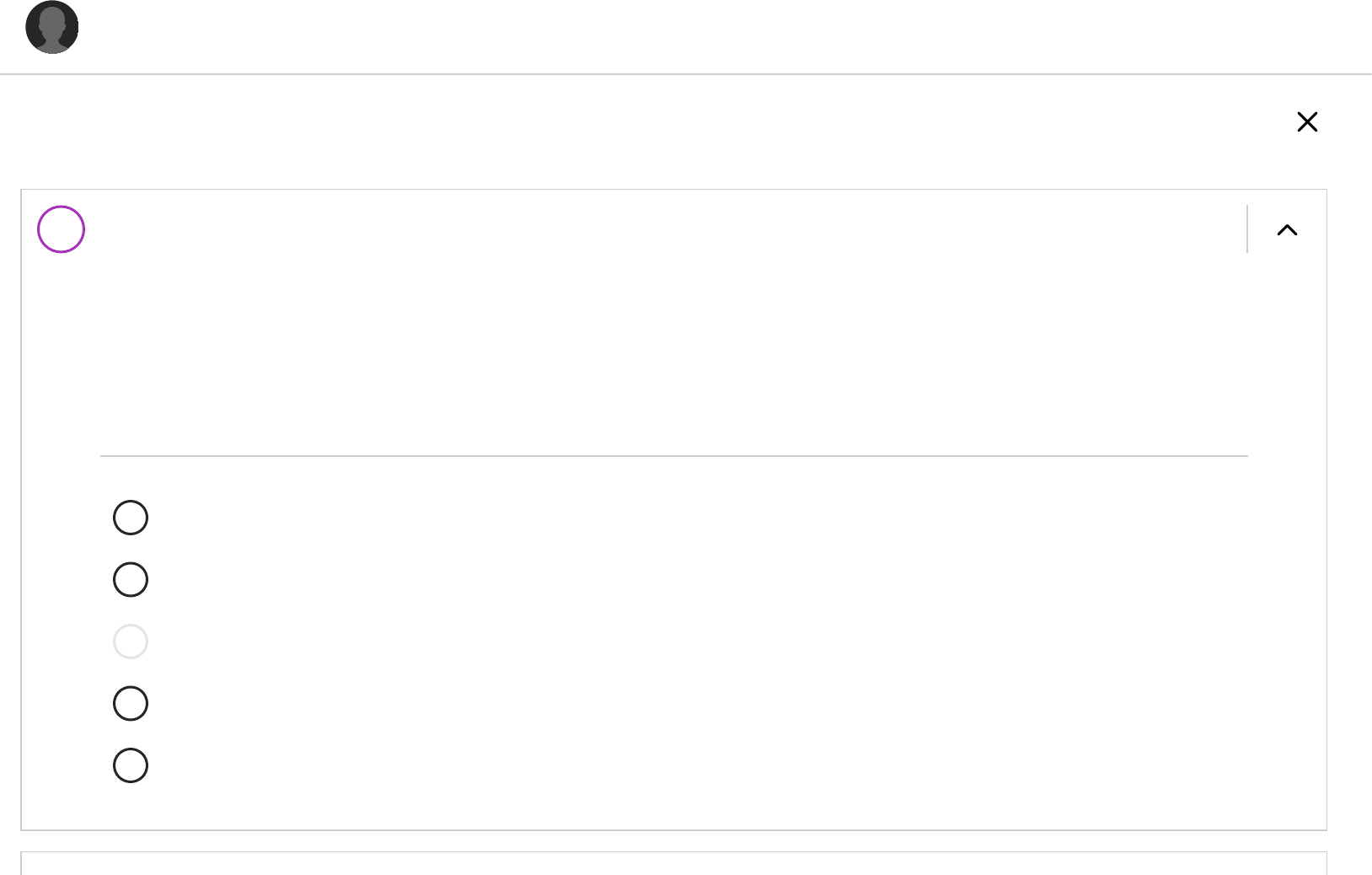This screenshot has width=1372, height=875.
Task: Open the user profile avatar
Action: [x=52, y=28]
